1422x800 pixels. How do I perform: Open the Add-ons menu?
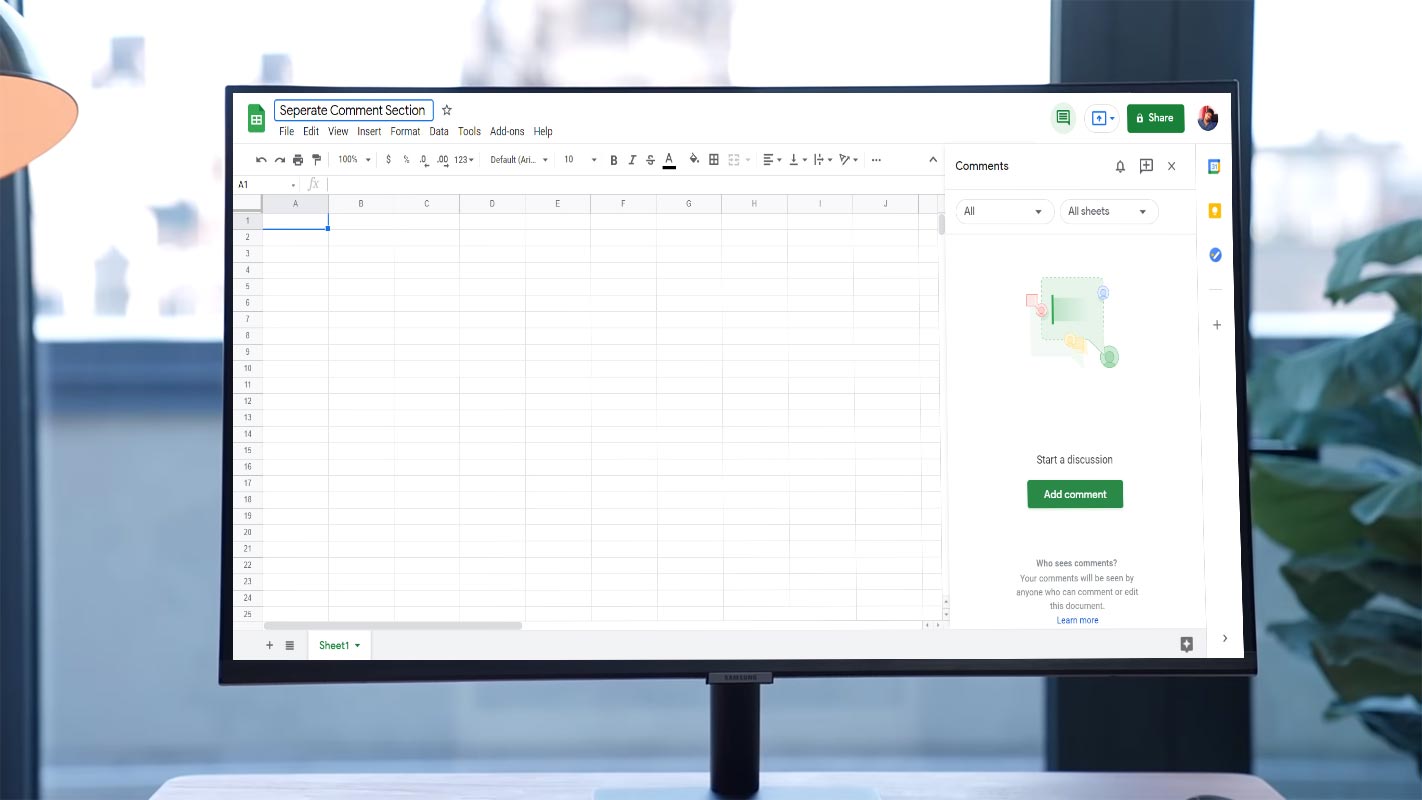point(507,132)
